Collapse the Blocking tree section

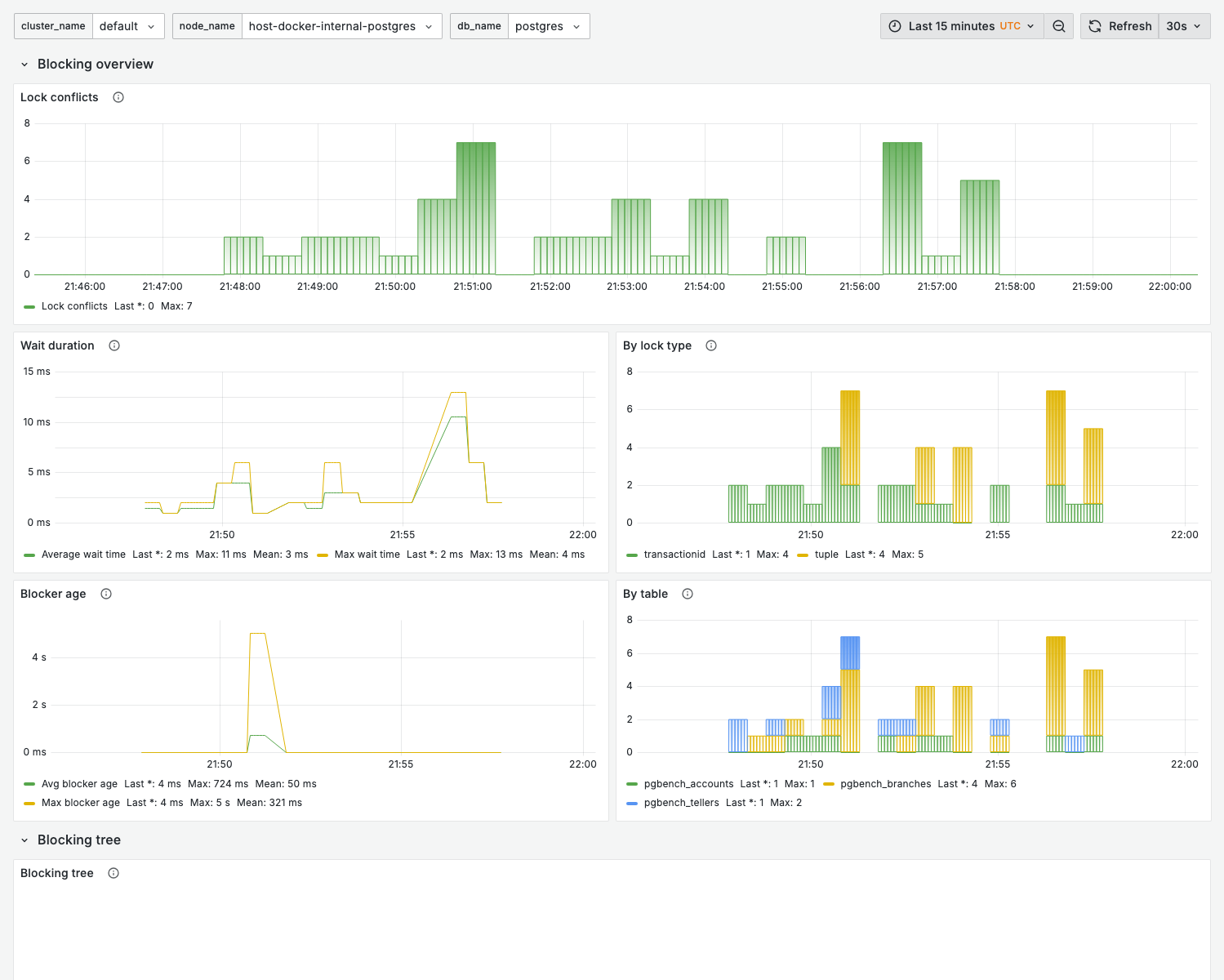[24, 840]
